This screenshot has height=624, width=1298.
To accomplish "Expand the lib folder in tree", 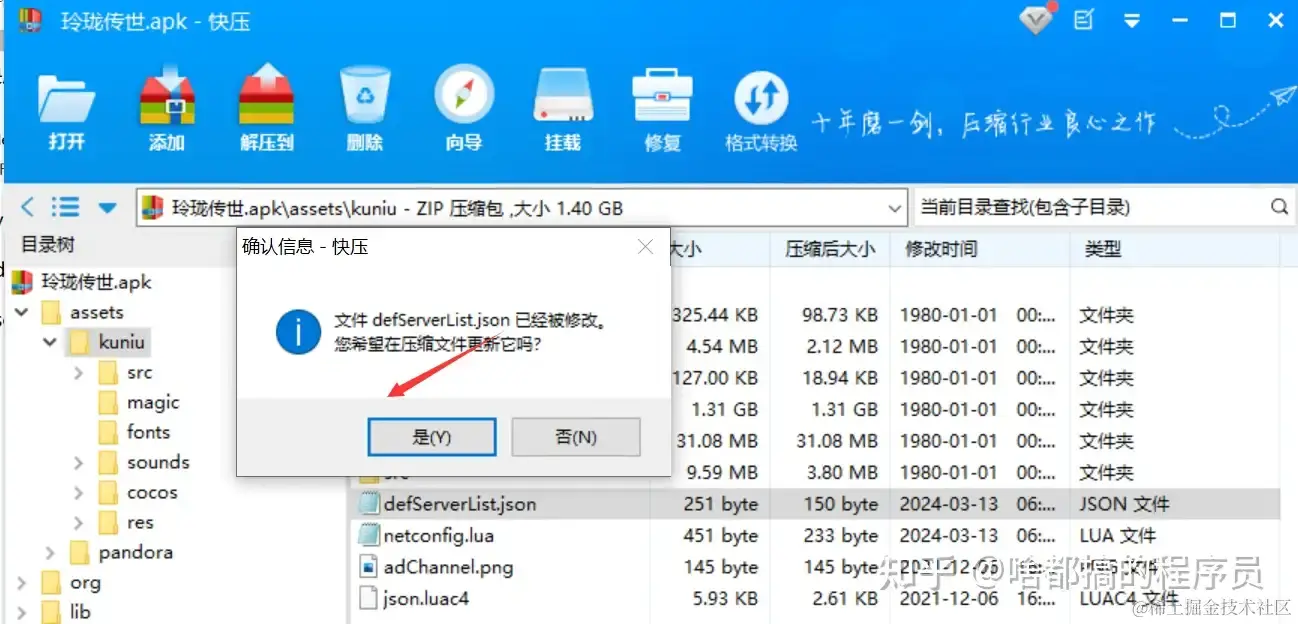I will click(x=22, y=612).
